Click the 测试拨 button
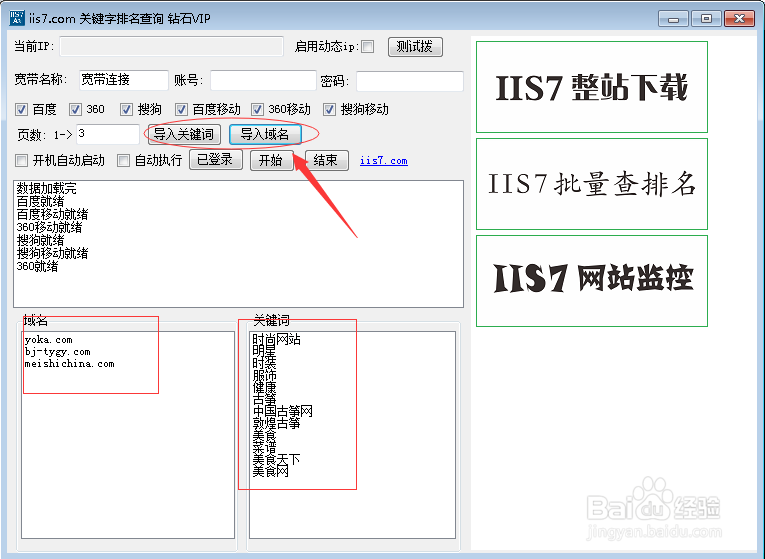 click(415, 47)
